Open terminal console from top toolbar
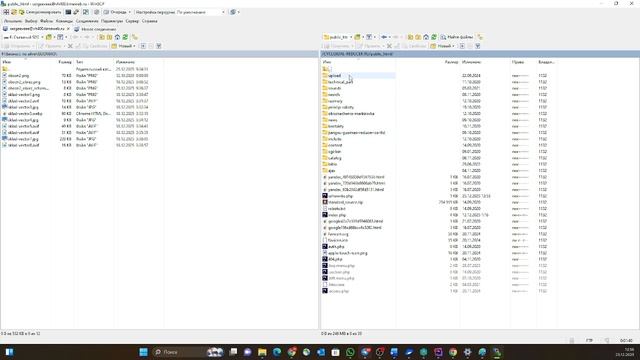Image resolution: width=640 pixels, height=360 pixels. pyautogui.click(x=68, y=12)
